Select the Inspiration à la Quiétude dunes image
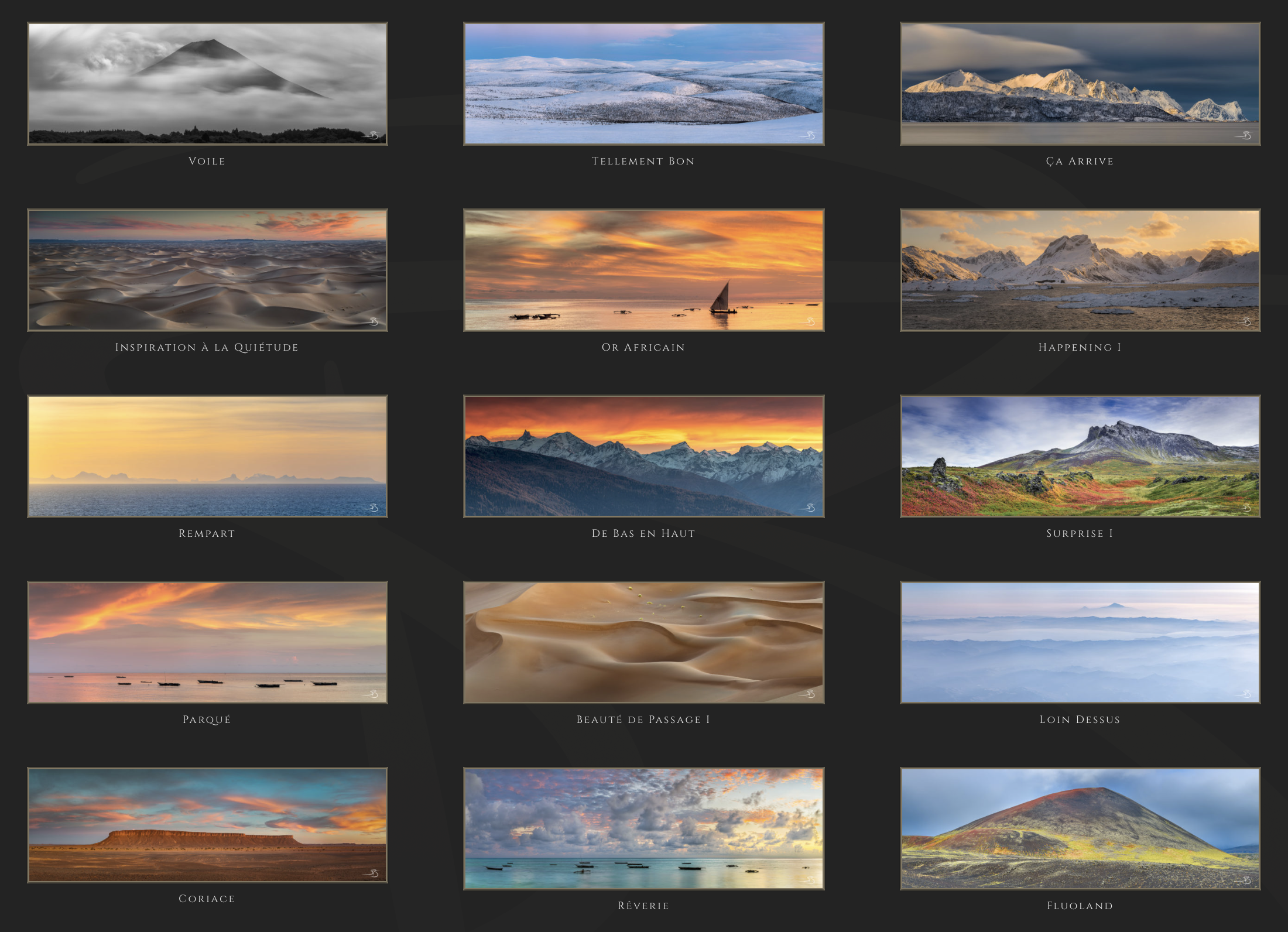The image size is (1288, 932). [207, 270]
